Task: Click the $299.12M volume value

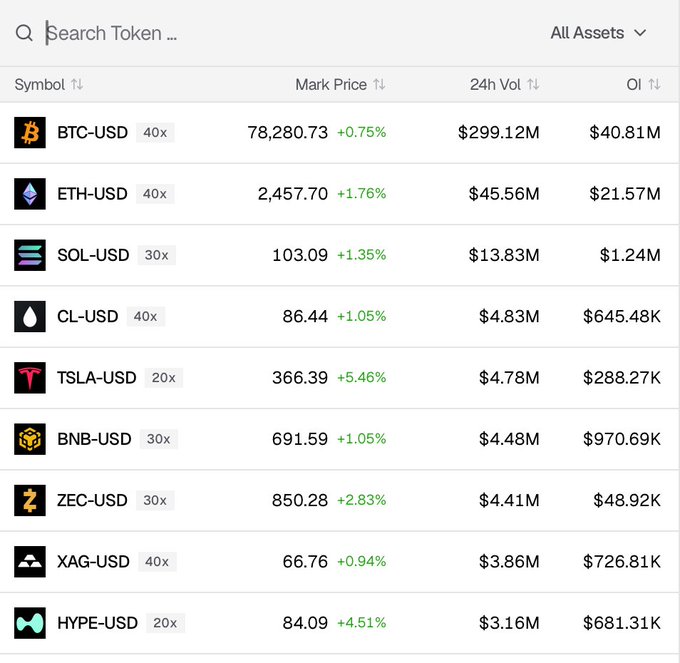Action: [x=499, y=132]
